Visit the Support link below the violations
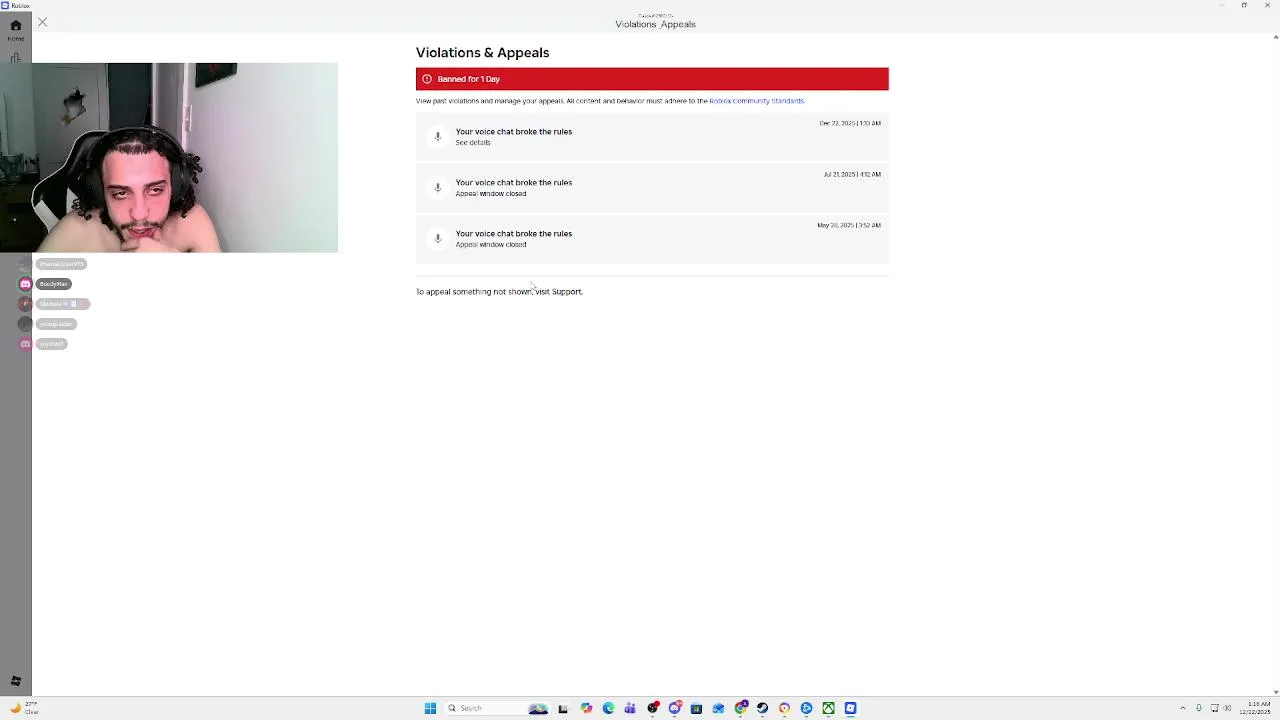 point(566,292)
